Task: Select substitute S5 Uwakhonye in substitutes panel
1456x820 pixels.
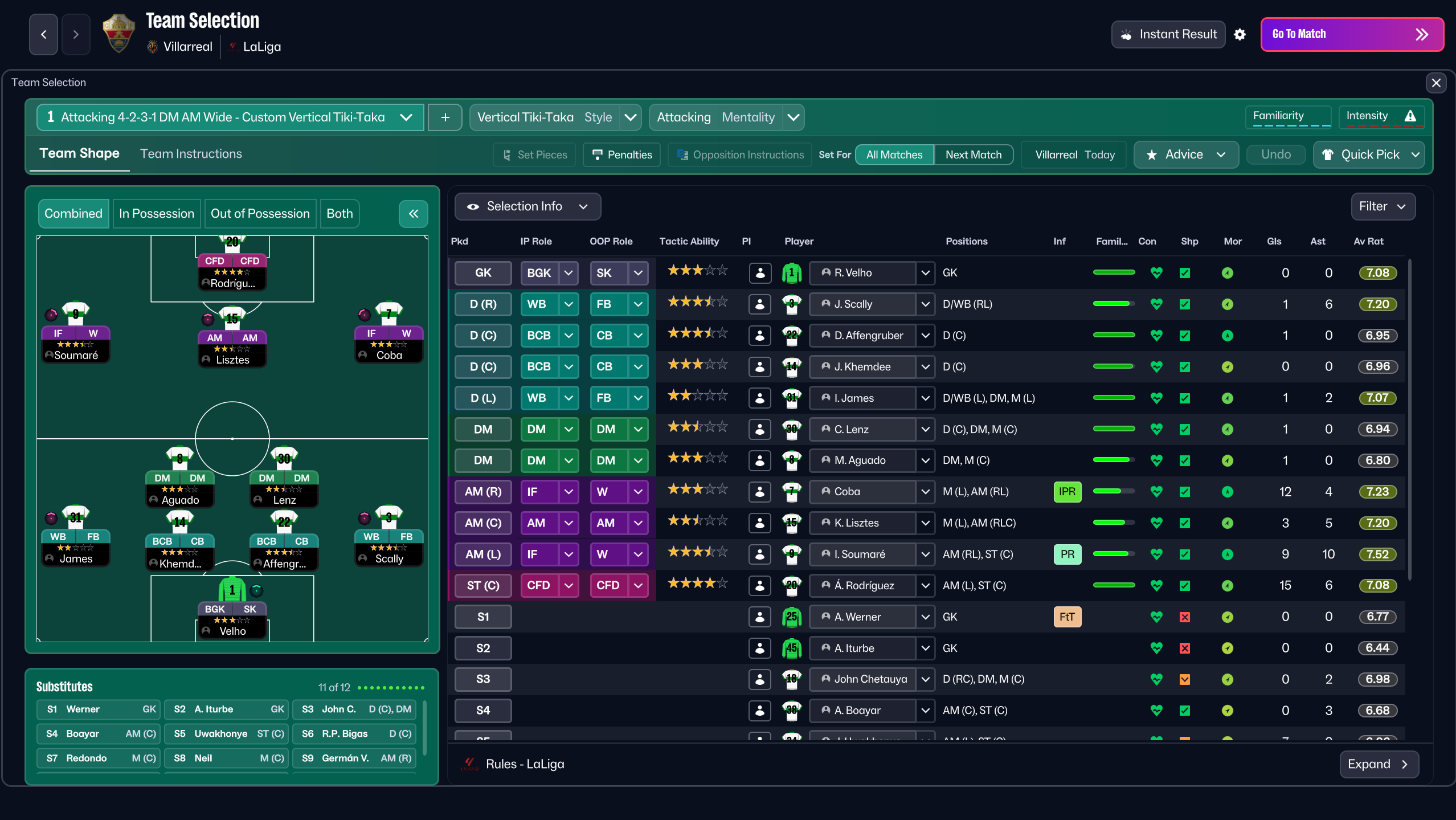Action: (x=227, y=734)
